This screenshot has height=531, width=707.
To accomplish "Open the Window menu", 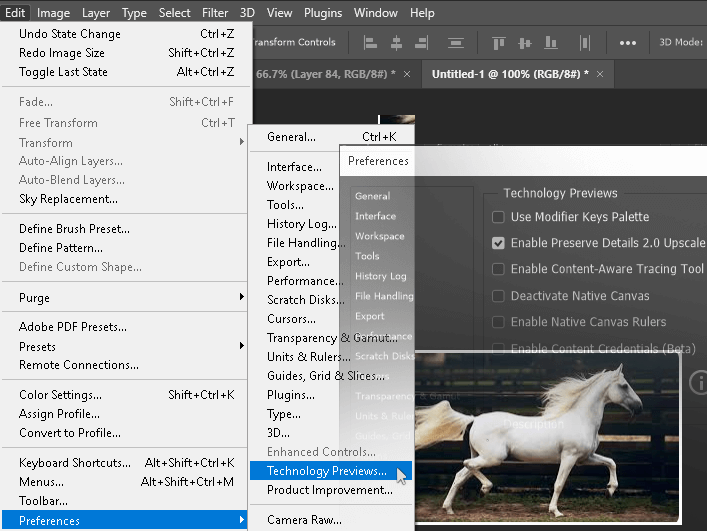I will click(x=375, y=13).
